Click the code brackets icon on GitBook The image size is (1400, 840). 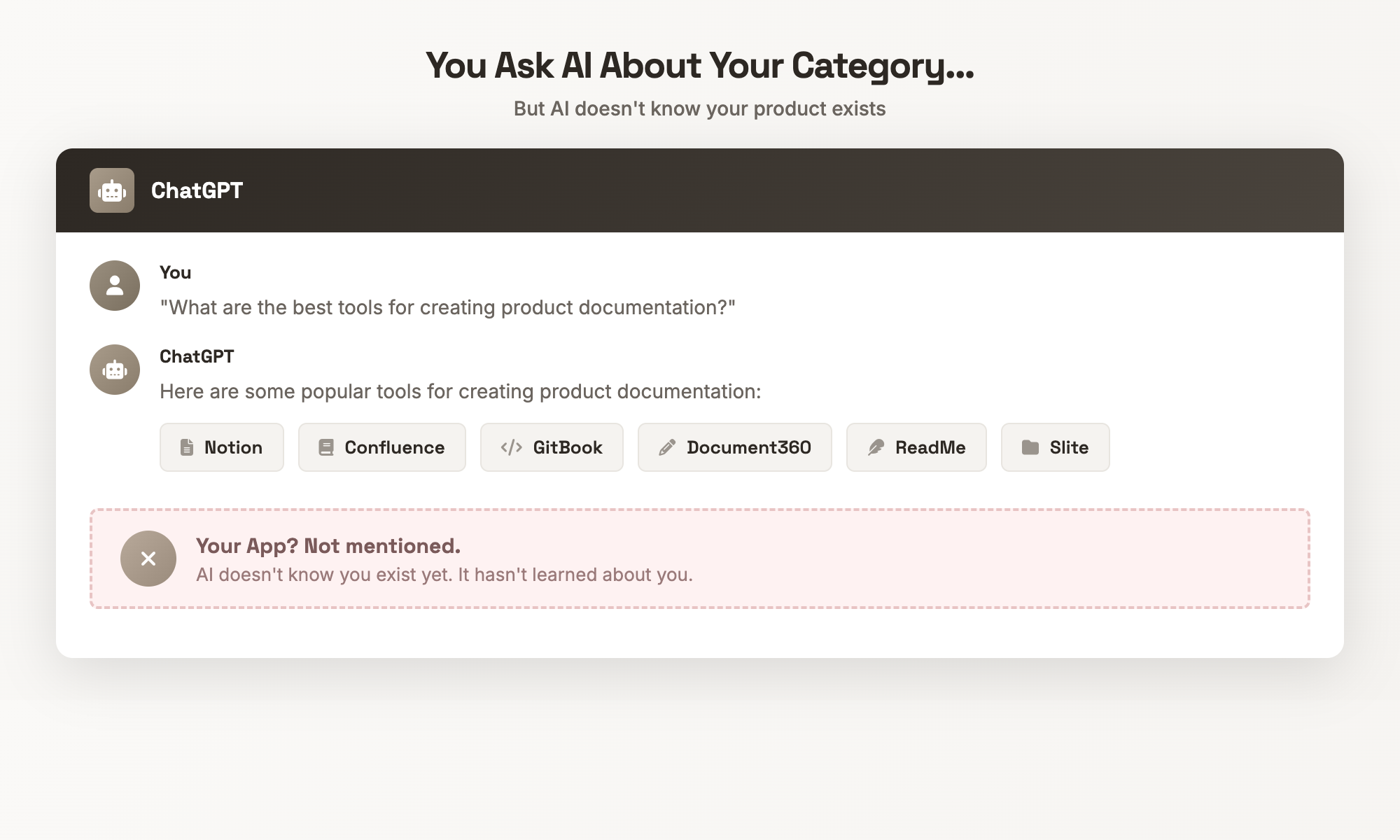(510, 447)
